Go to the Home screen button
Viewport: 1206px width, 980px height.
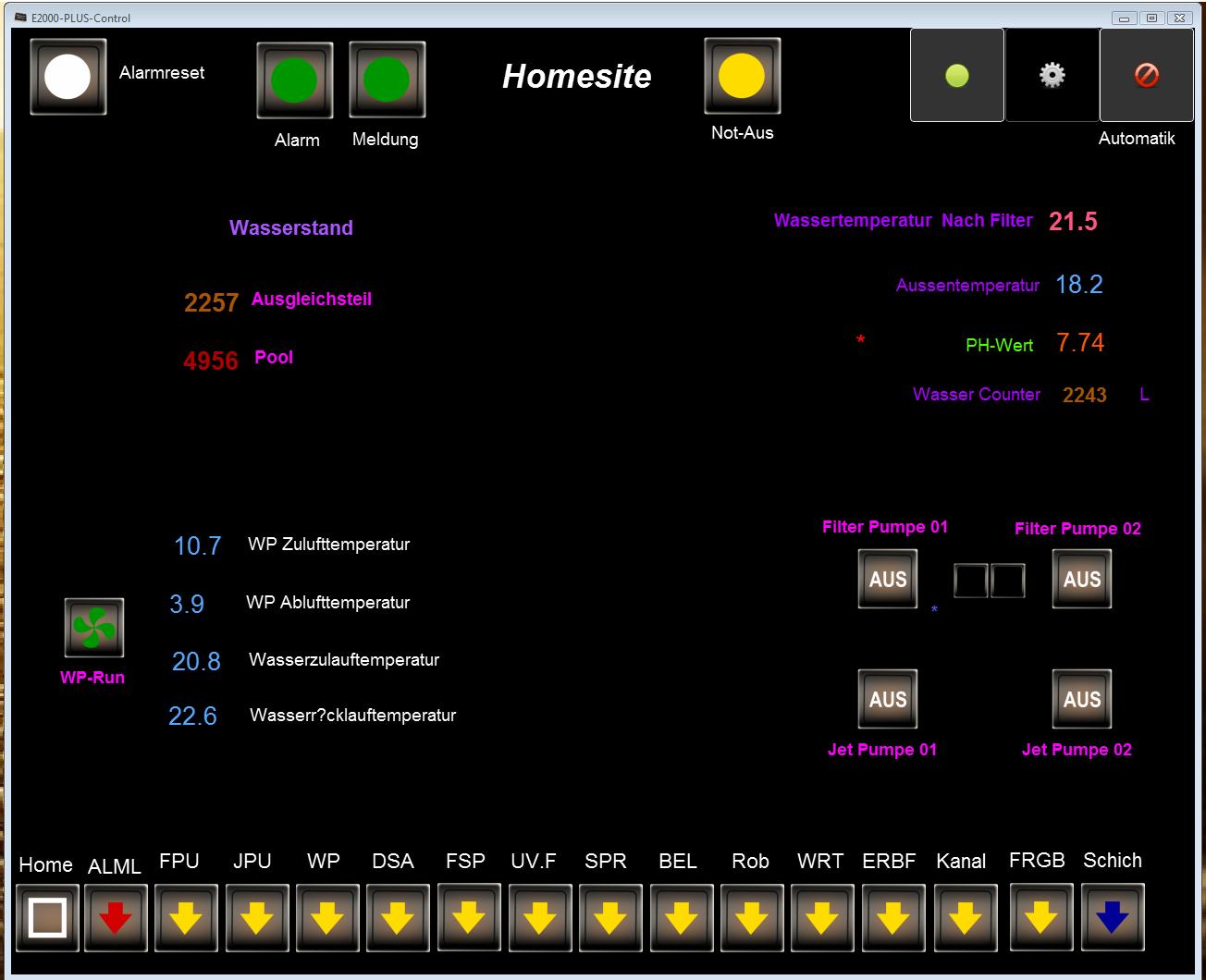point(47,918)
